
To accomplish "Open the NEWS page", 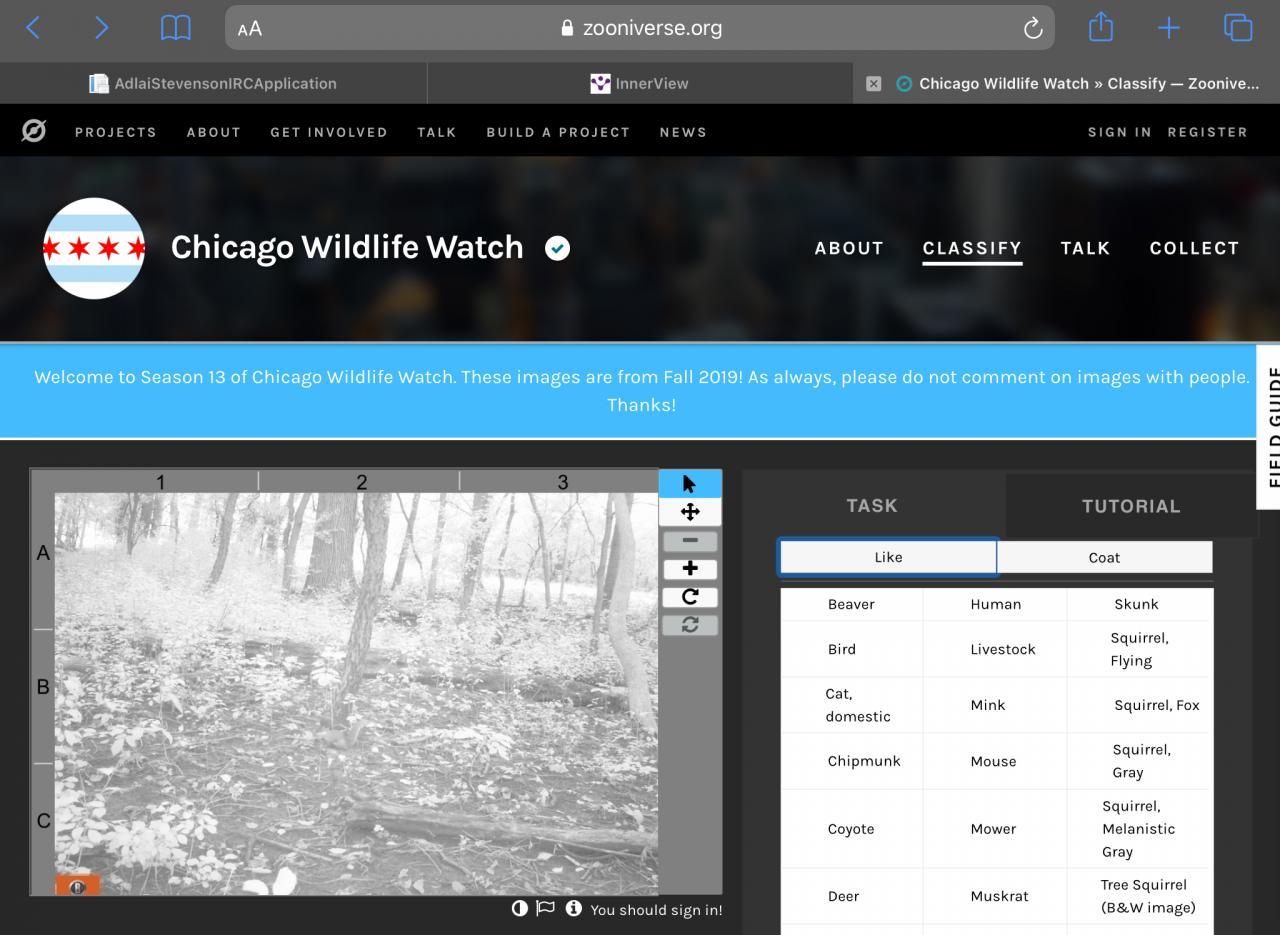I will click(683, 132).
